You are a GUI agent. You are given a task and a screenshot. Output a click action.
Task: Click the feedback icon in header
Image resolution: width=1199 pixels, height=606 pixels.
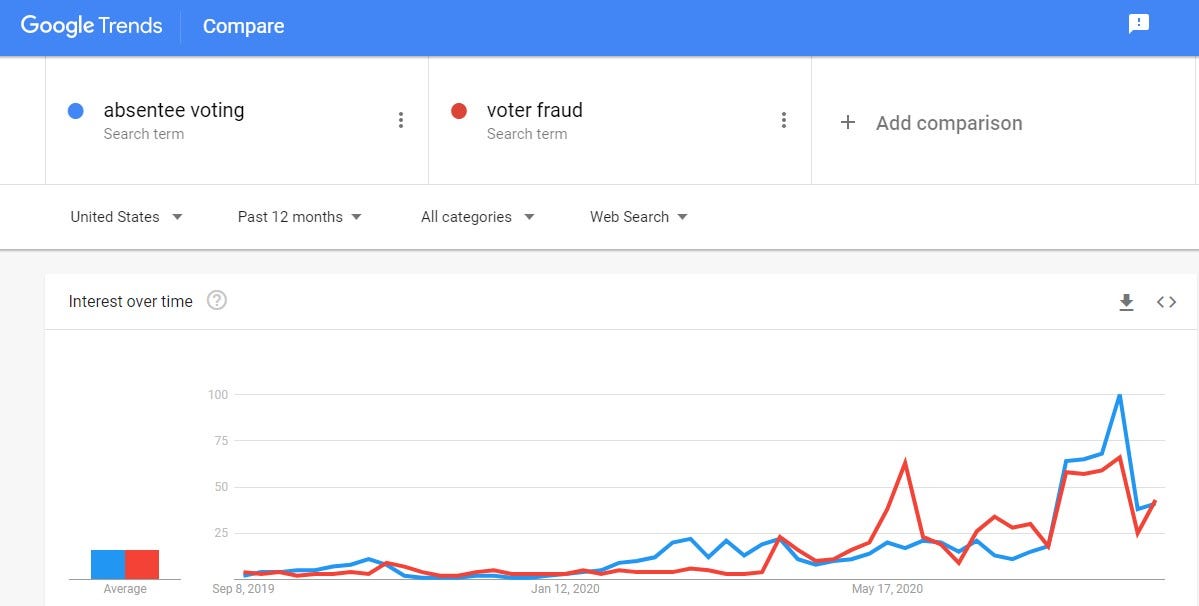point(1138,25)
